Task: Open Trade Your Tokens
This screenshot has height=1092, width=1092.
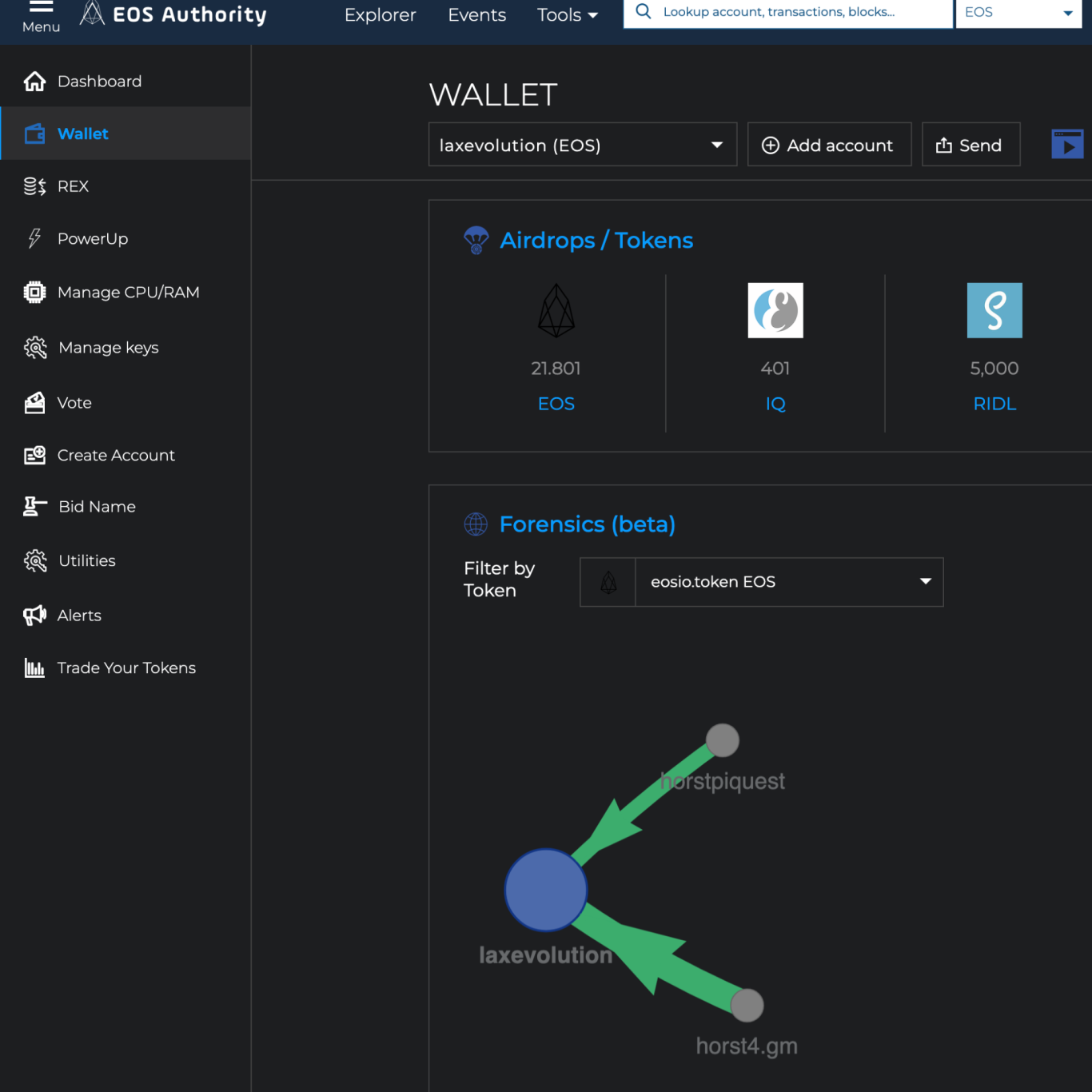Action: (x=126, y=668)
